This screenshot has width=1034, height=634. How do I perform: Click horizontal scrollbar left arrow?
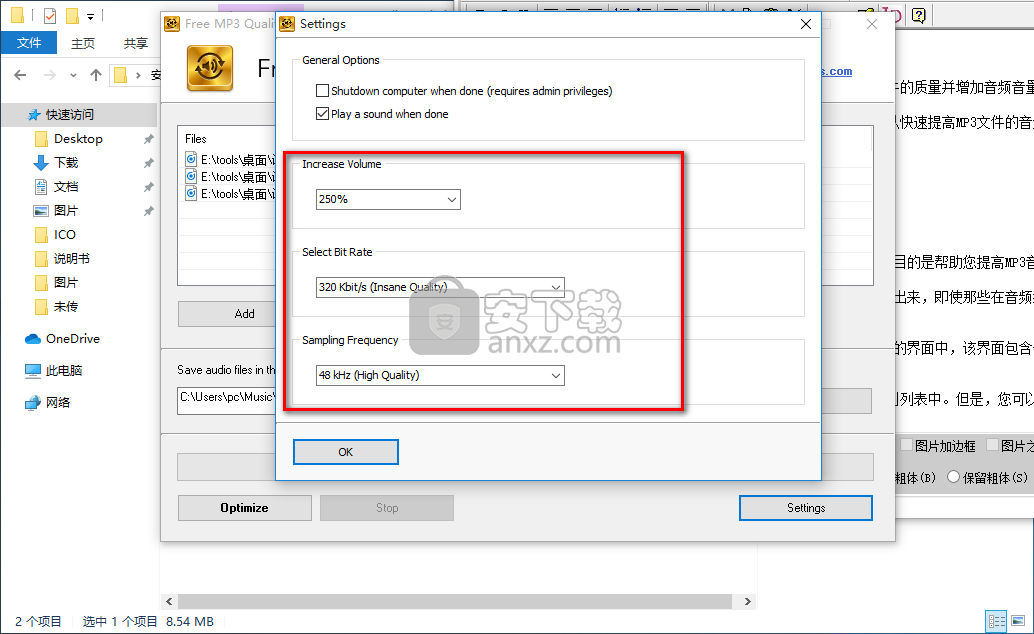pyautogui.click(x=169, y=601)
